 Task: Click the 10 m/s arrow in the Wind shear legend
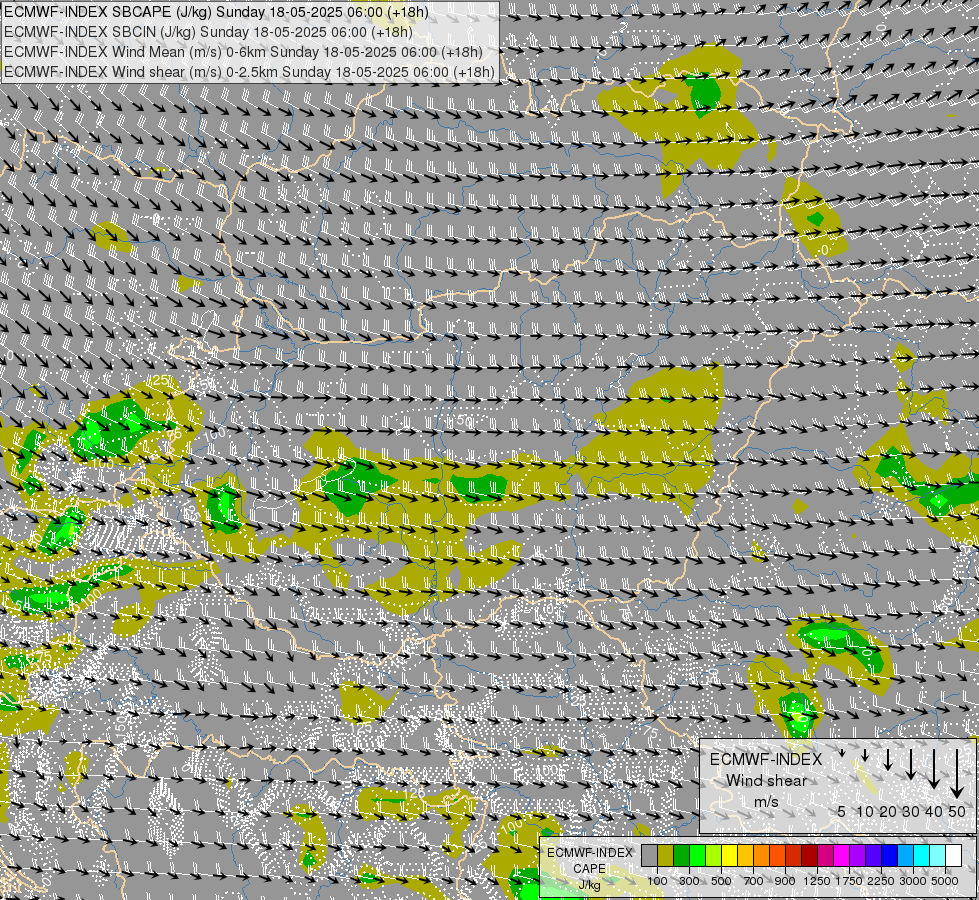(865, 756)
